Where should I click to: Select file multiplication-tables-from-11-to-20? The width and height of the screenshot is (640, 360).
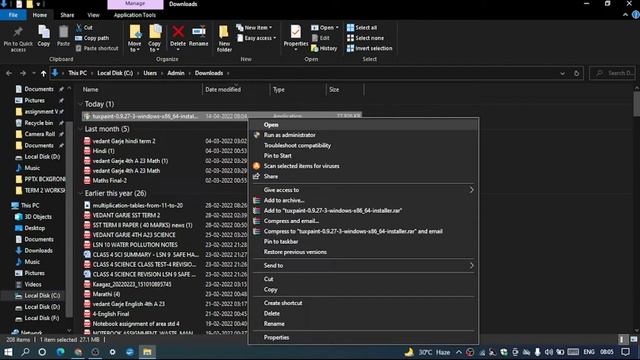click(138, 205)
